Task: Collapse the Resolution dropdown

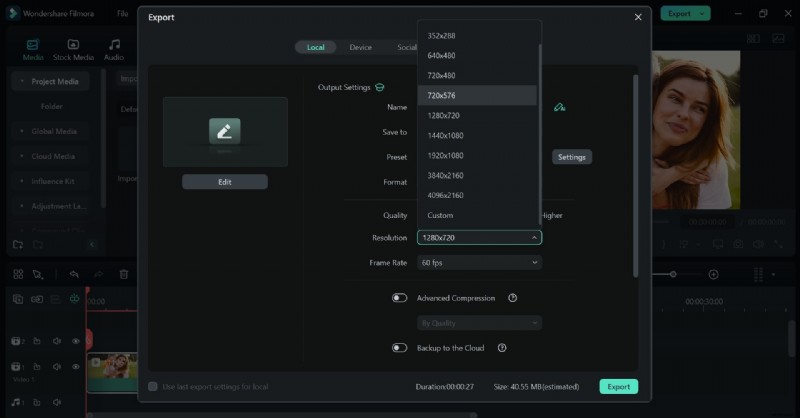Action: (x=535, y=238)
